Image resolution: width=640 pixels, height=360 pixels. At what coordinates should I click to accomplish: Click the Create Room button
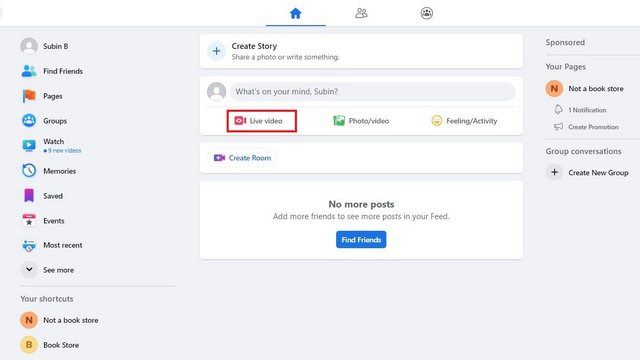coord(242,158)
